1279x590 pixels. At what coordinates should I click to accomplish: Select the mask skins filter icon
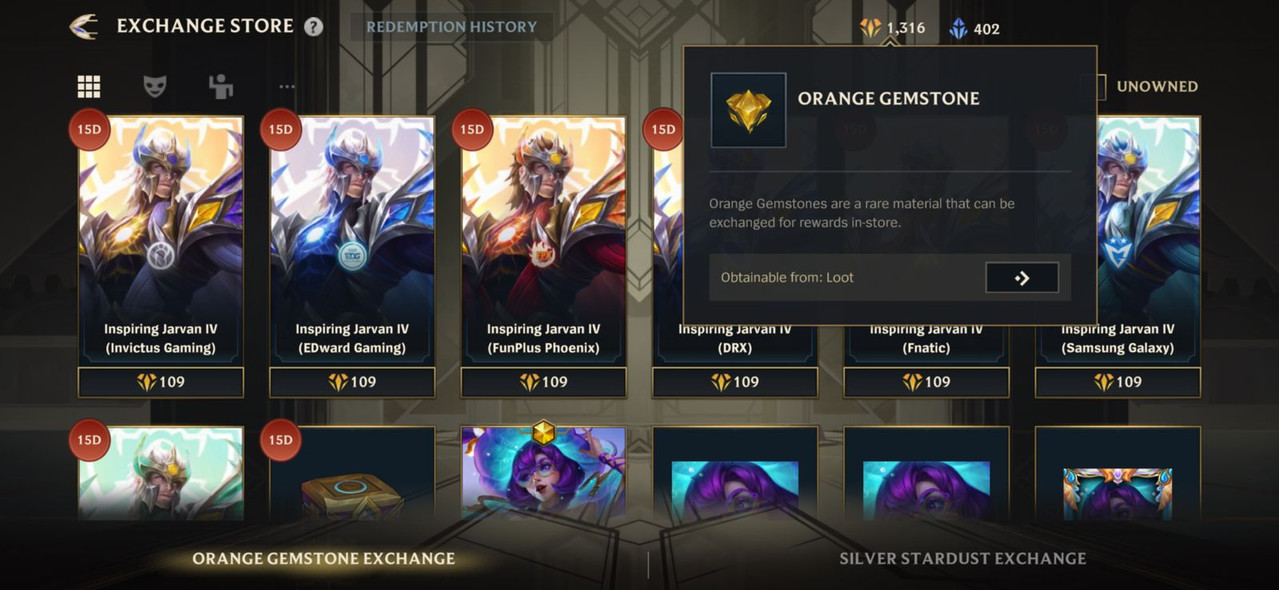click(x=154, y=87)
